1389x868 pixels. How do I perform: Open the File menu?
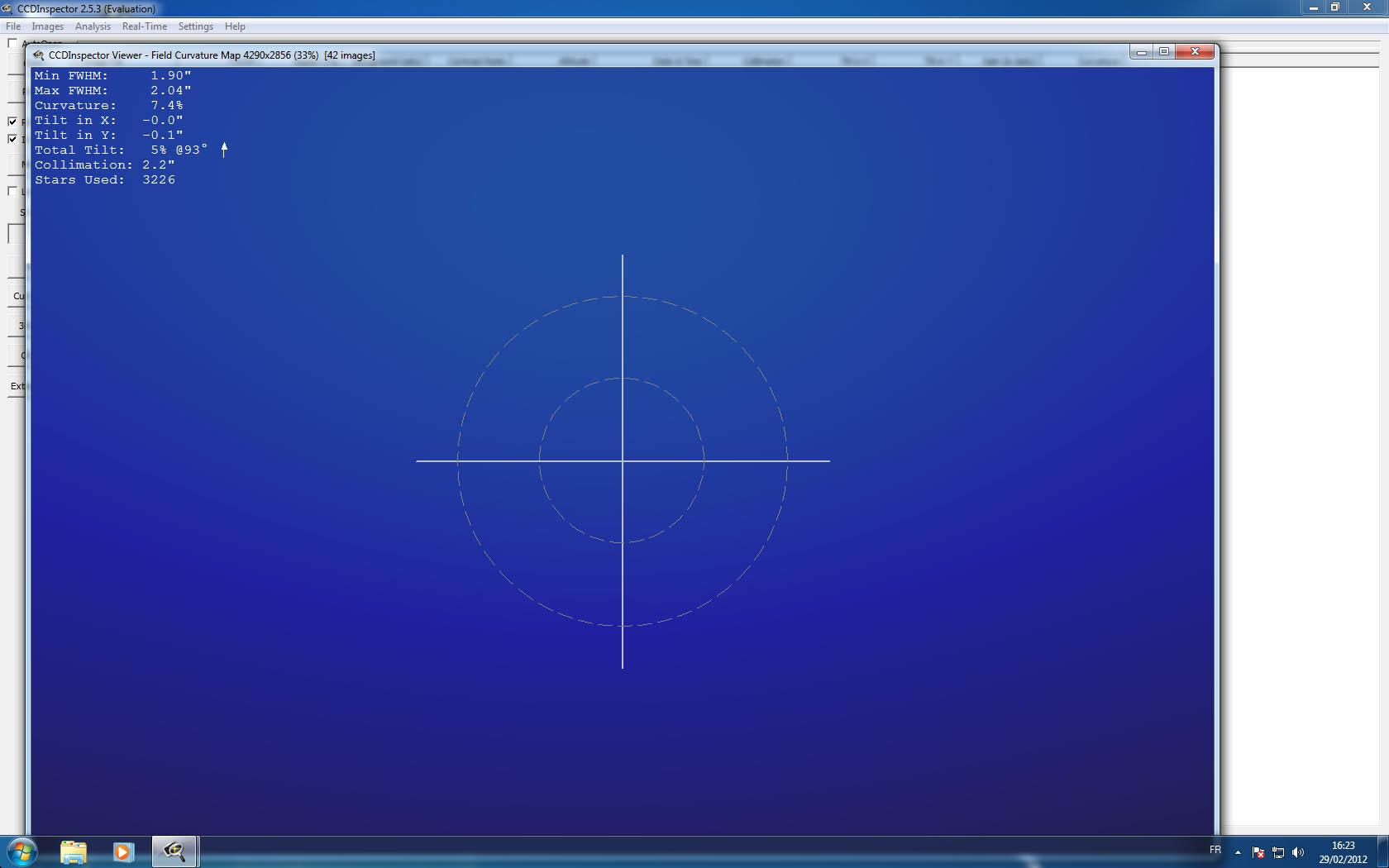pos(13,26)
